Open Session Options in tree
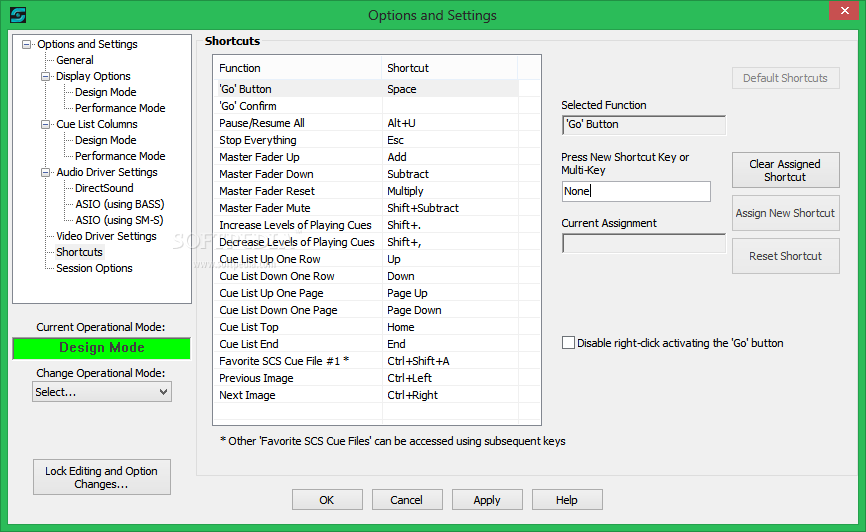 (94, 268)
